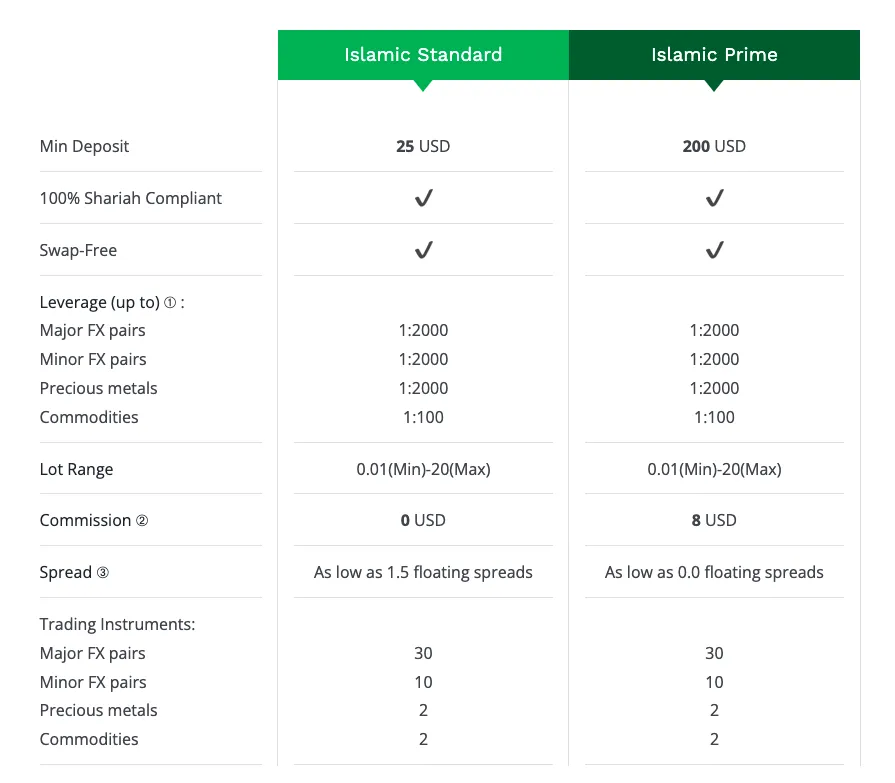Click the Trading Instruments heading
This screenshot has height=783, width=895.
point(118,624)
